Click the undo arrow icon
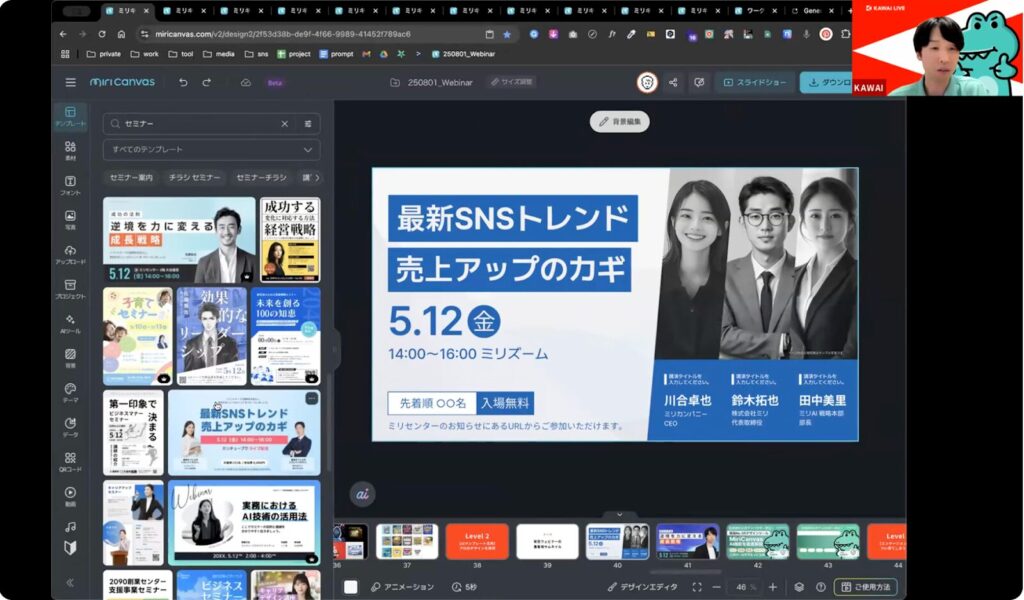The height and width of the screenshot is (600, 1024). (183, 82)
